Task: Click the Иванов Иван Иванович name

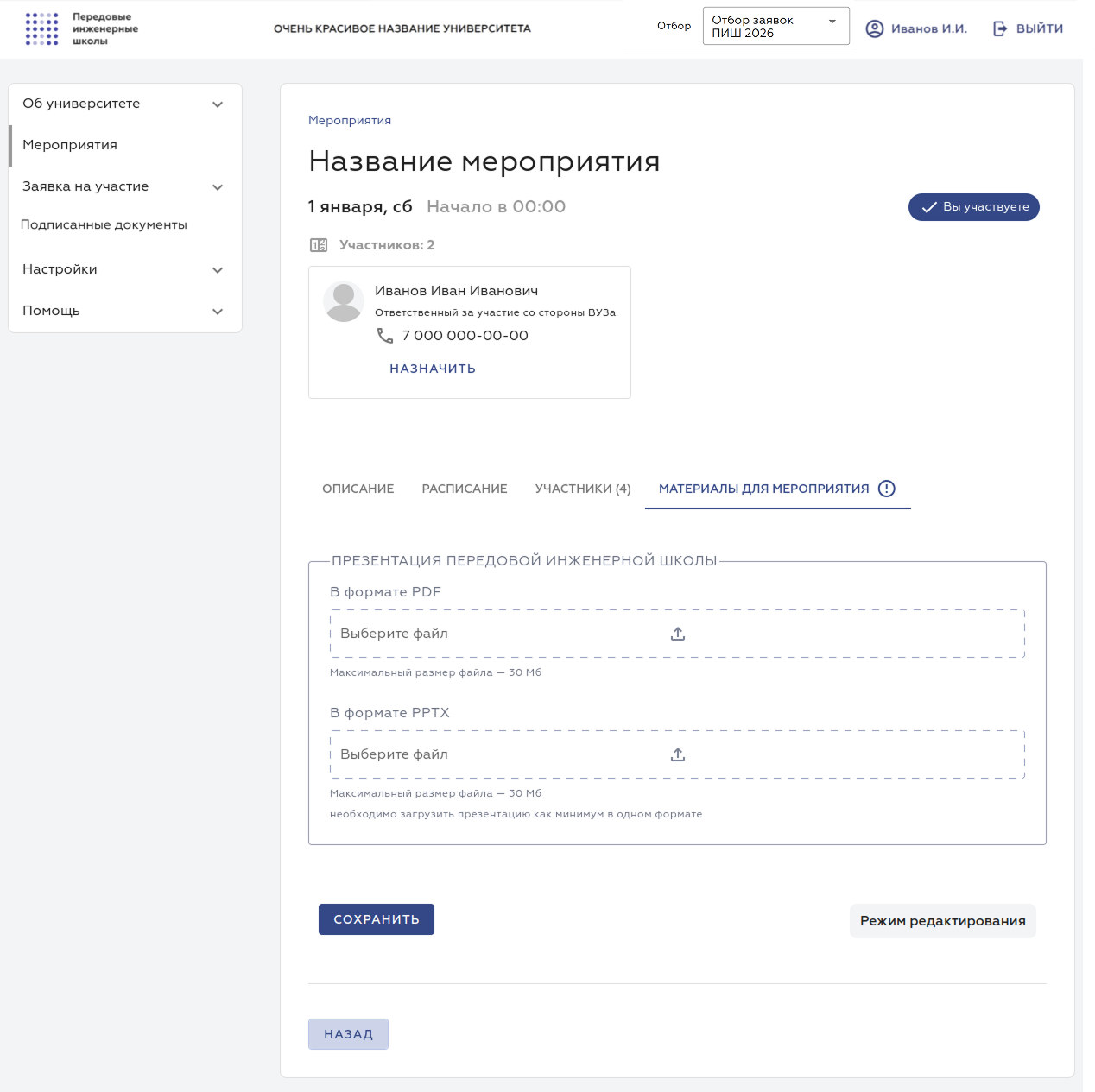Action: point(456,291)
